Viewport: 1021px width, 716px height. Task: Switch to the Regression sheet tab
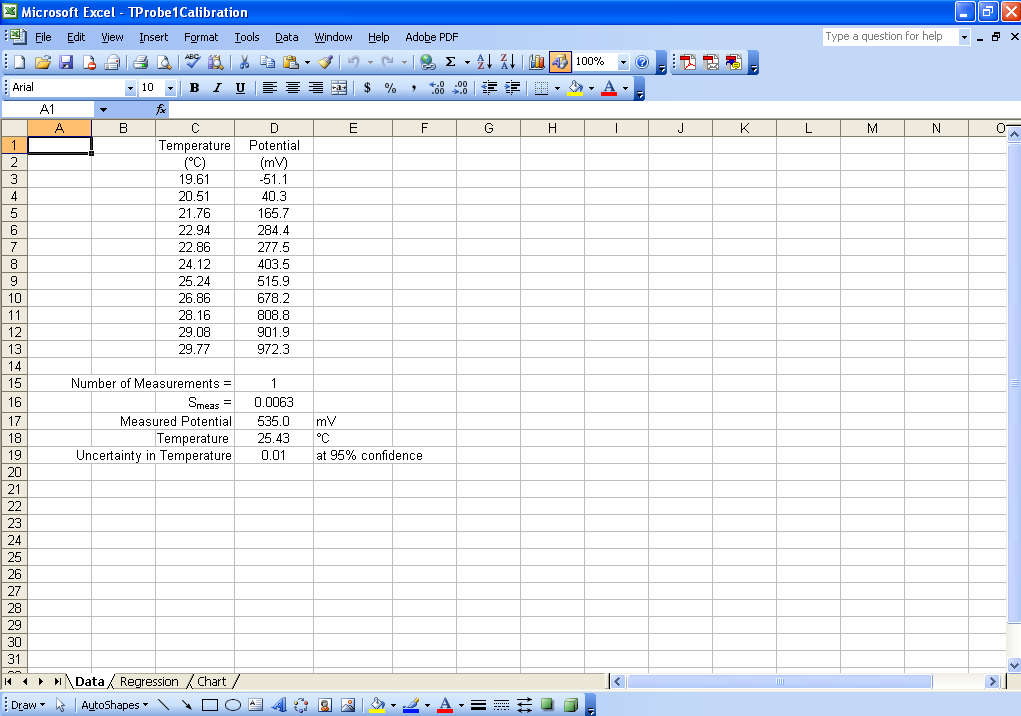point(149,682)
